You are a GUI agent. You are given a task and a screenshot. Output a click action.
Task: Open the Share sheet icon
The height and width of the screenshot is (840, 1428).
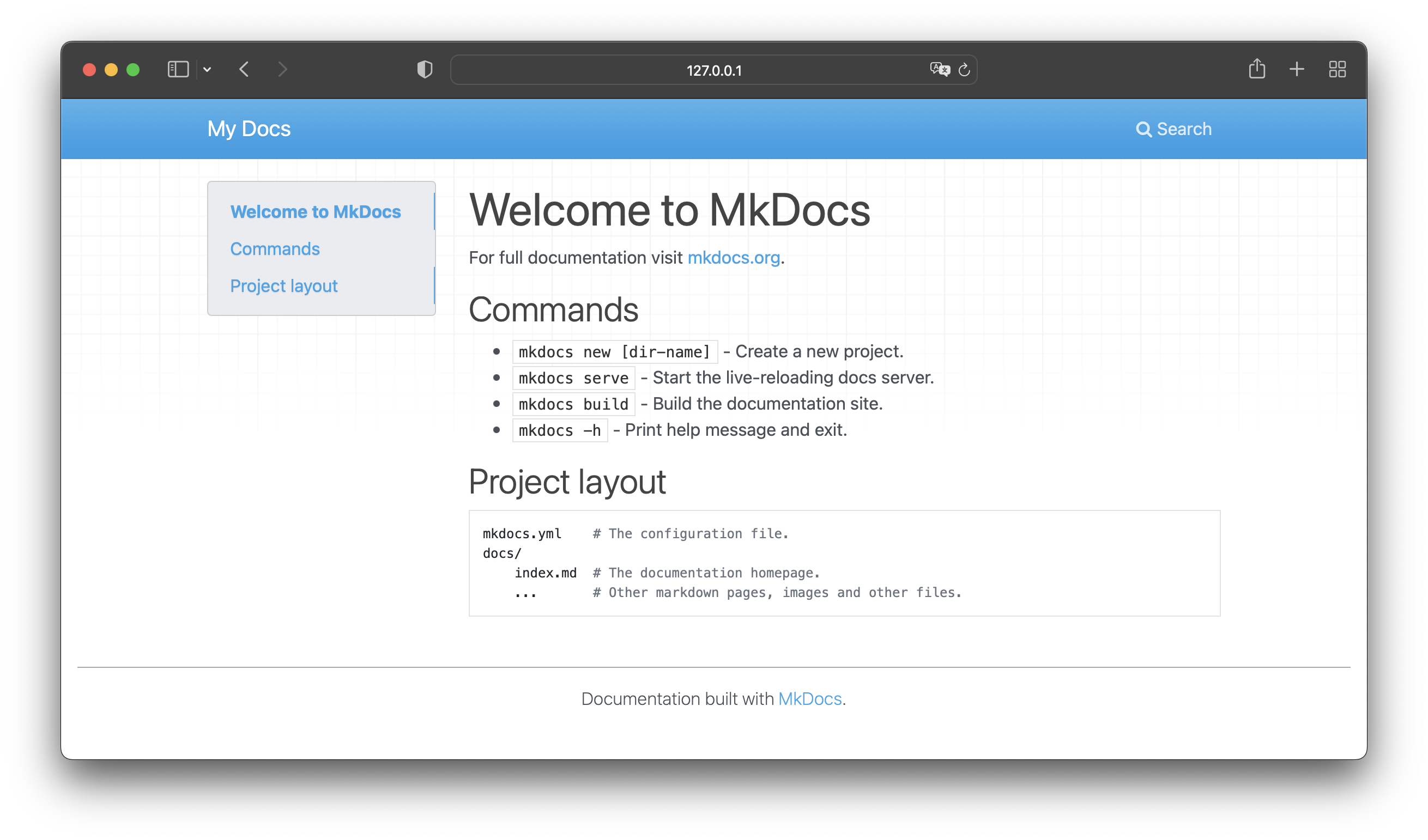(1256, 69)
